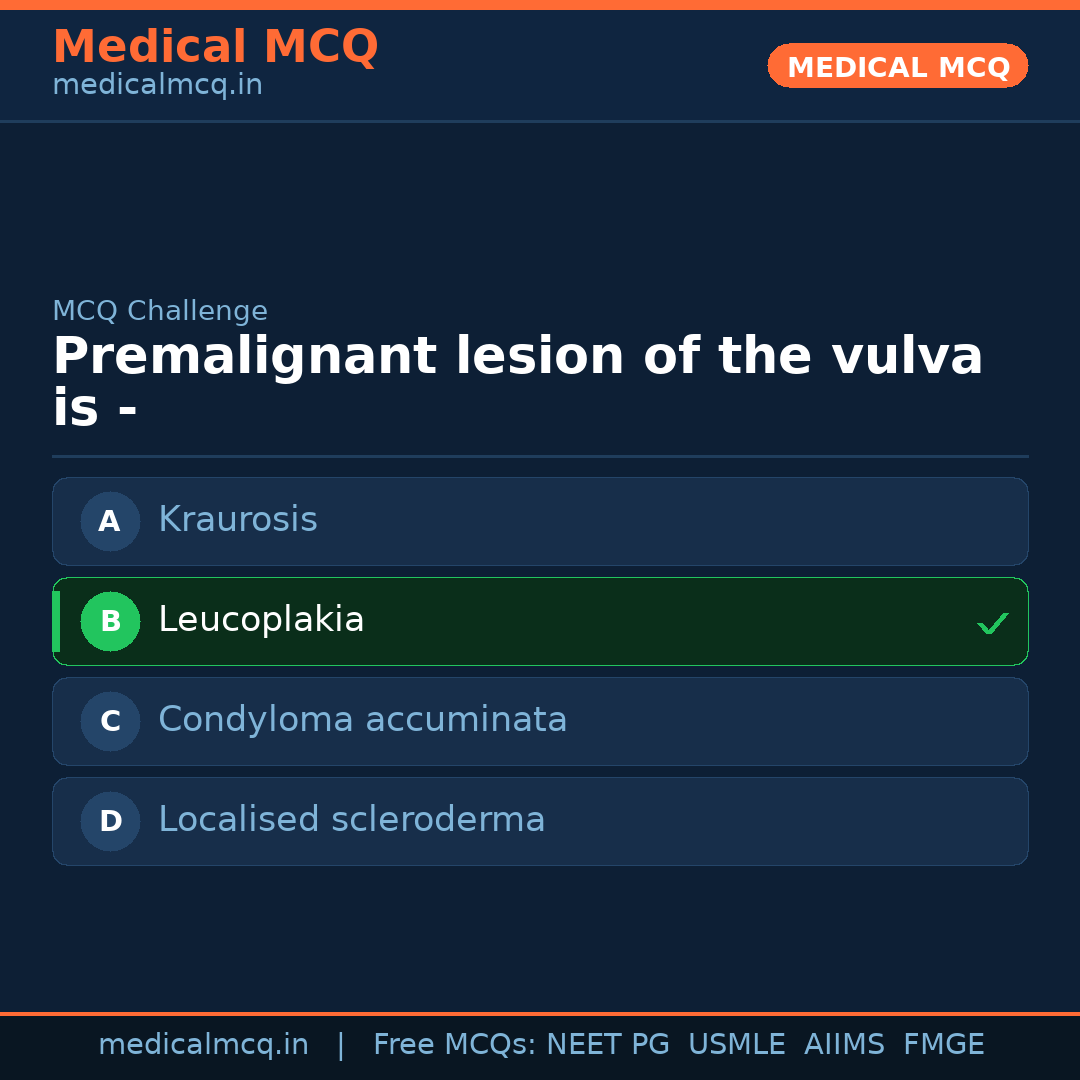Click the orange divider line above the footer
This screenshot has width=1080, height=1080.
(540, 1012)
